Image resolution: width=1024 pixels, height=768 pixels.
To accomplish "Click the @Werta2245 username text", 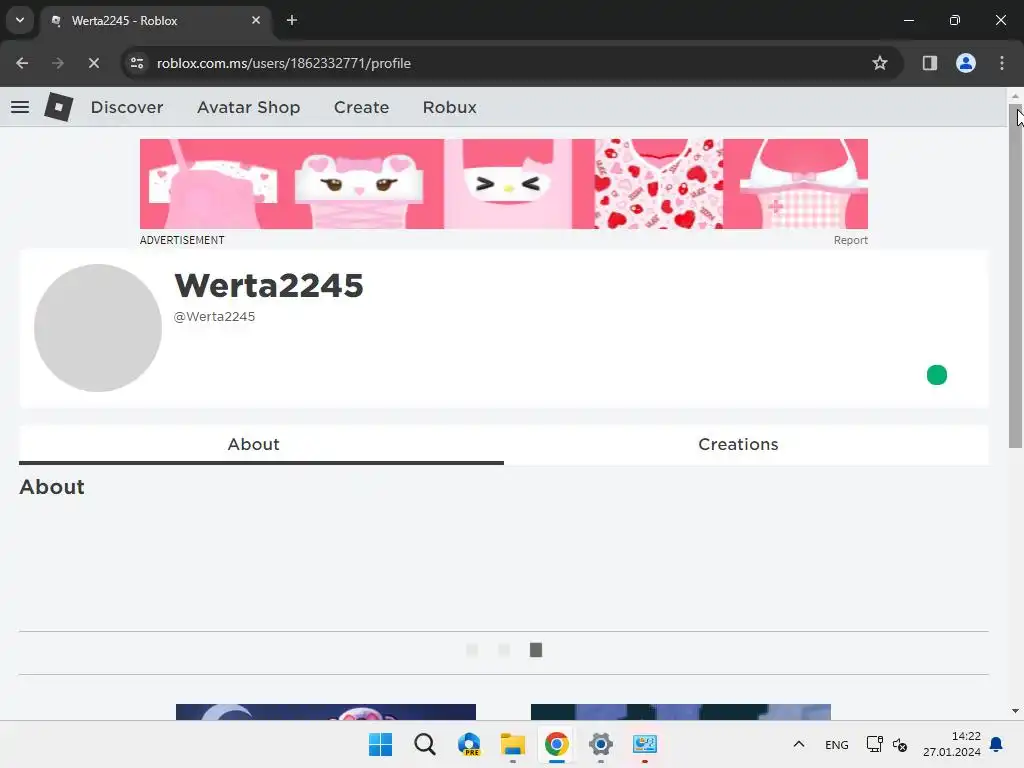I will (214, 317).
